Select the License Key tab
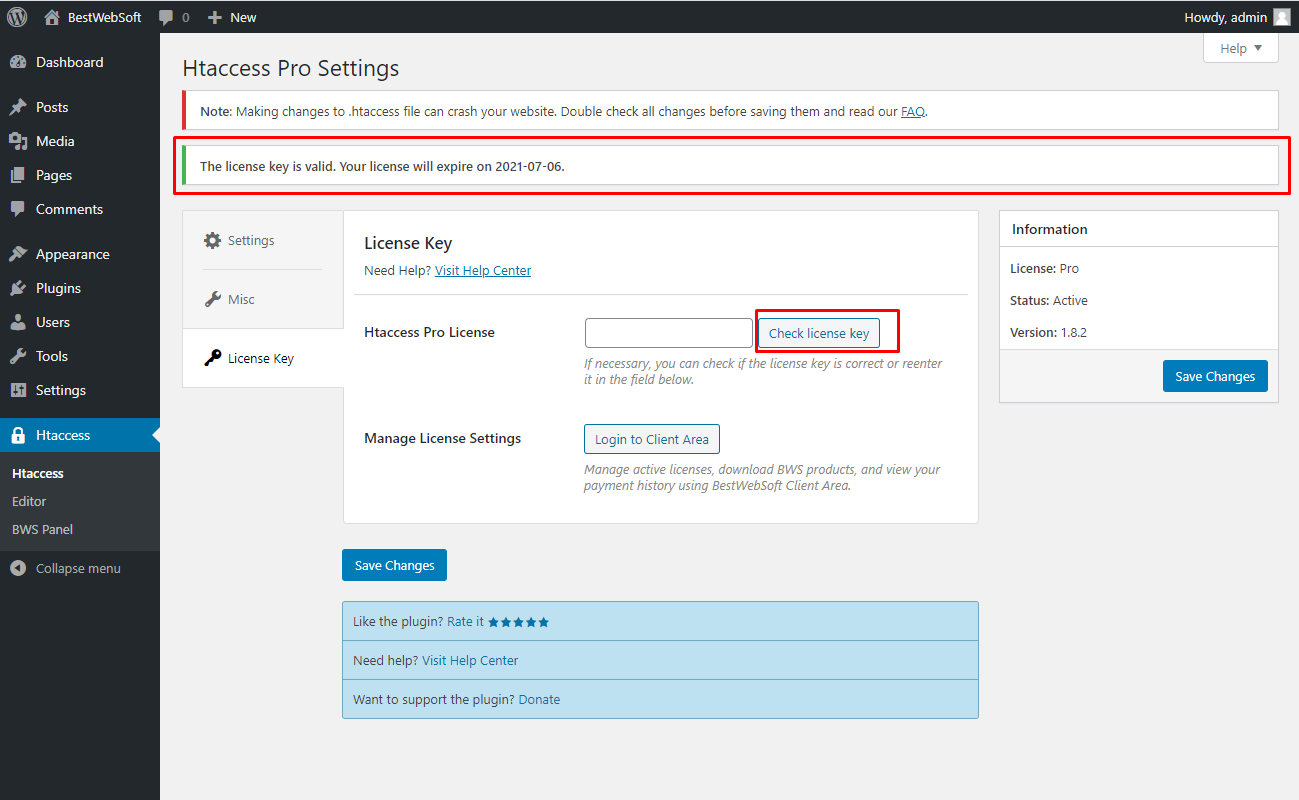This screenshot has height=800, width=1299. [263, 358]
